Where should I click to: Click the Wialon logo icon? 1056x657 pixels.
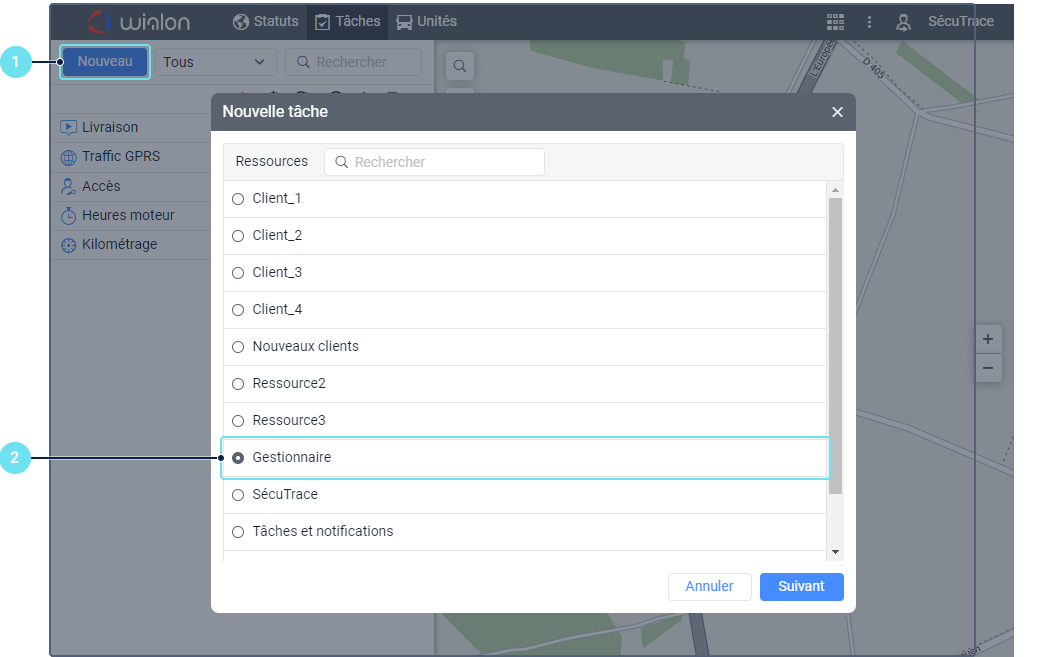coord(99,21)
